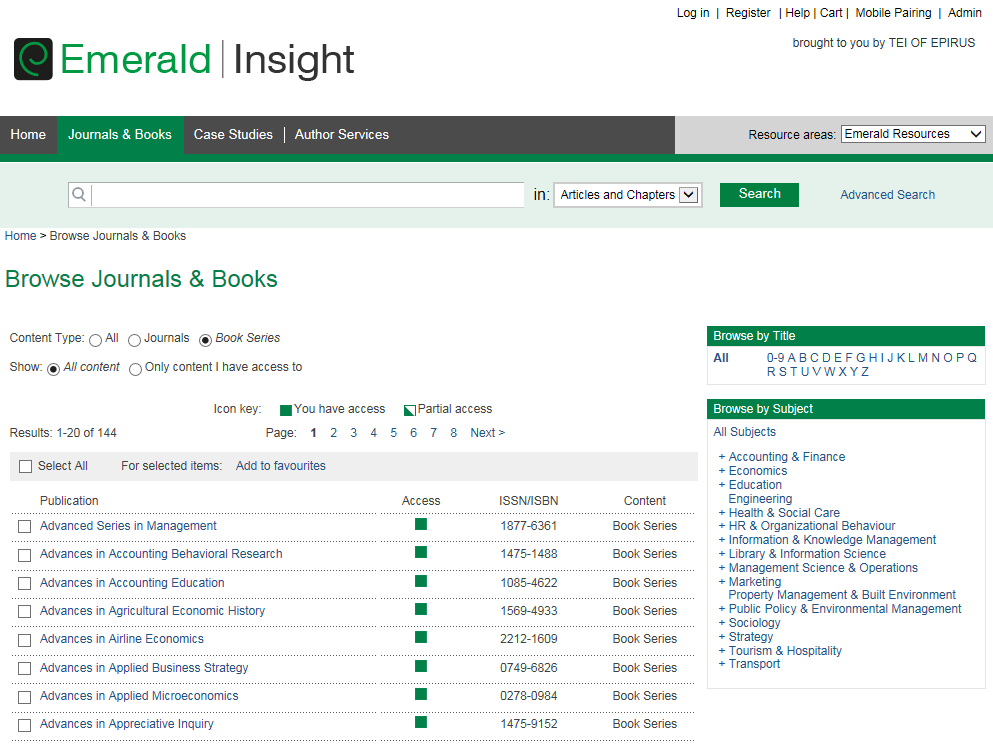The height and width of the screenshot is (745, 993).
Task: Go to the Next results page
Action: pos(488,433)
